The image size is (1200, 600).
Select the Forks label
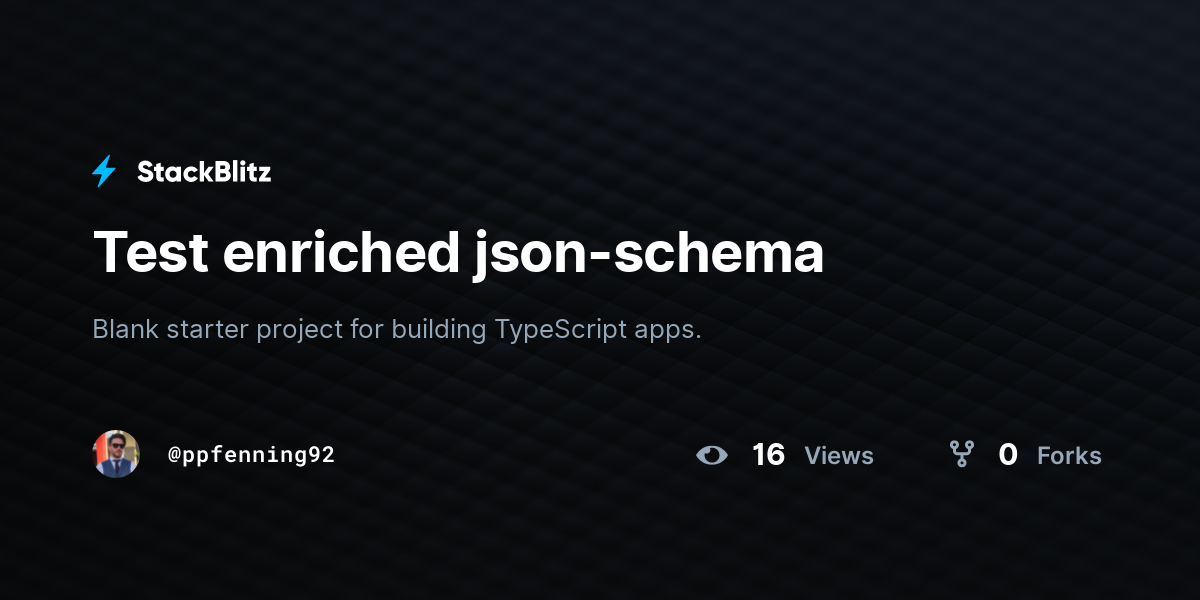click(x=1069, y=456)
